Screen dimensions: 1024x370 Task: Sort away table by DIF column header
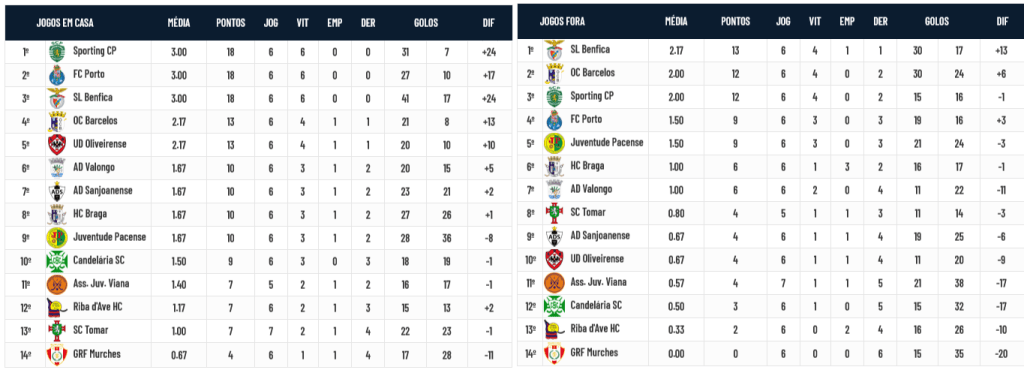click(1002, 22)
